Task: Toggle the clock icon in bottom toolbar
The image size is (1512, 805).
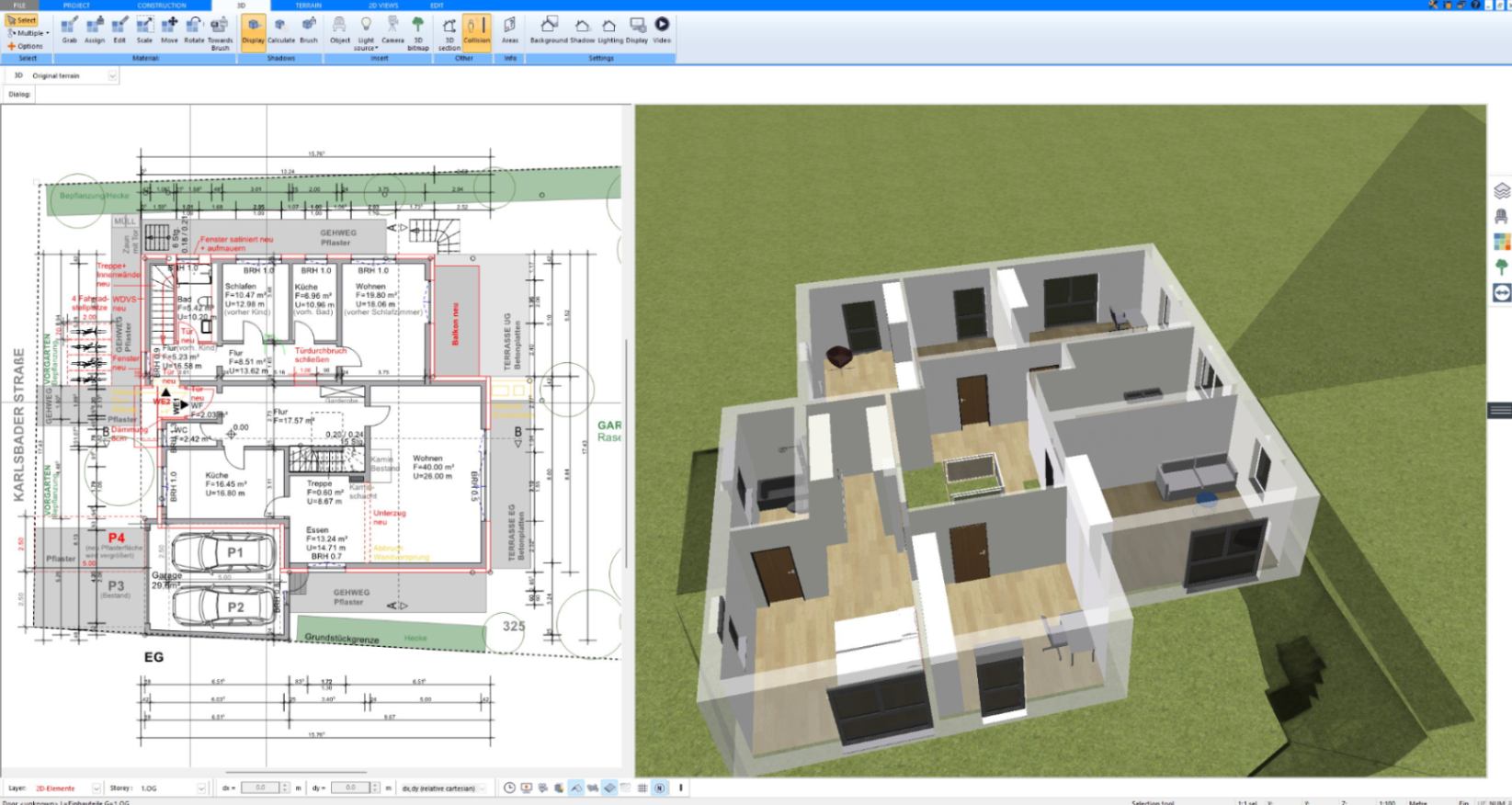Action: (x=509, y=788)
